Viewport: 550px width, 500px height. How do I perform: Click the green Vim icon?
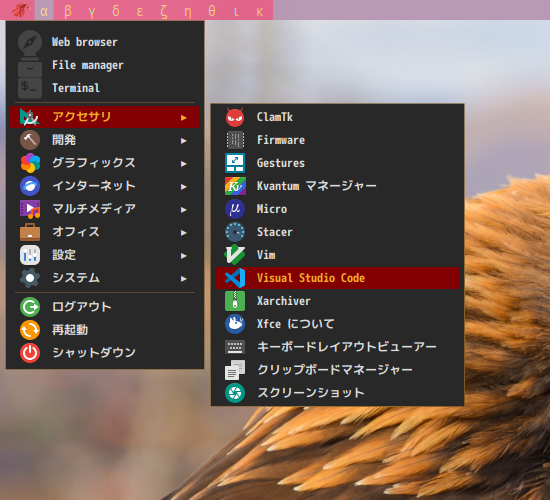tap(235, 255)
